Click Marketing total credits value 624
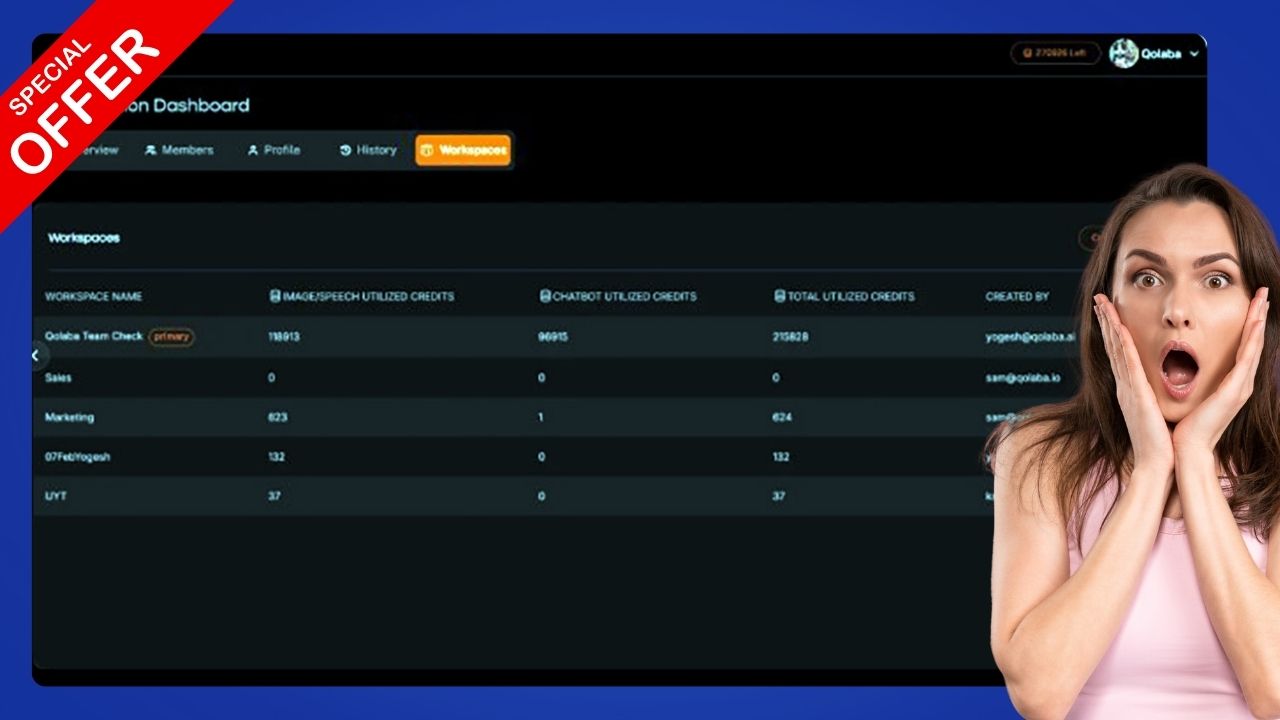The width and height of the screenshot is (1280, 720). tap(782, 417)
